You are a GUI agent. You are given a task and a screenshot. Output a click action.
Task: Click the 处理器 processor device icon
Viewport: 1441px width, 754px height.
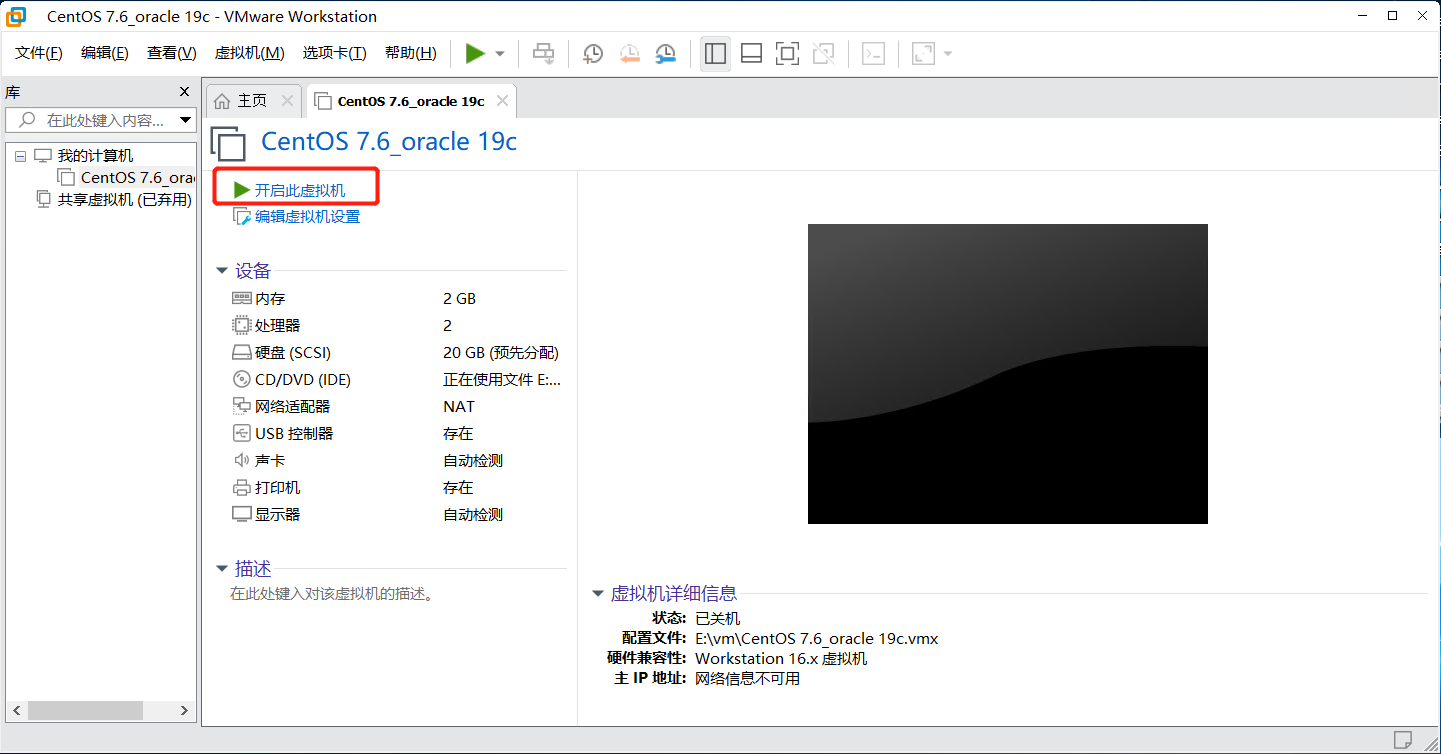pyautogui.click(x=241, y=325)
